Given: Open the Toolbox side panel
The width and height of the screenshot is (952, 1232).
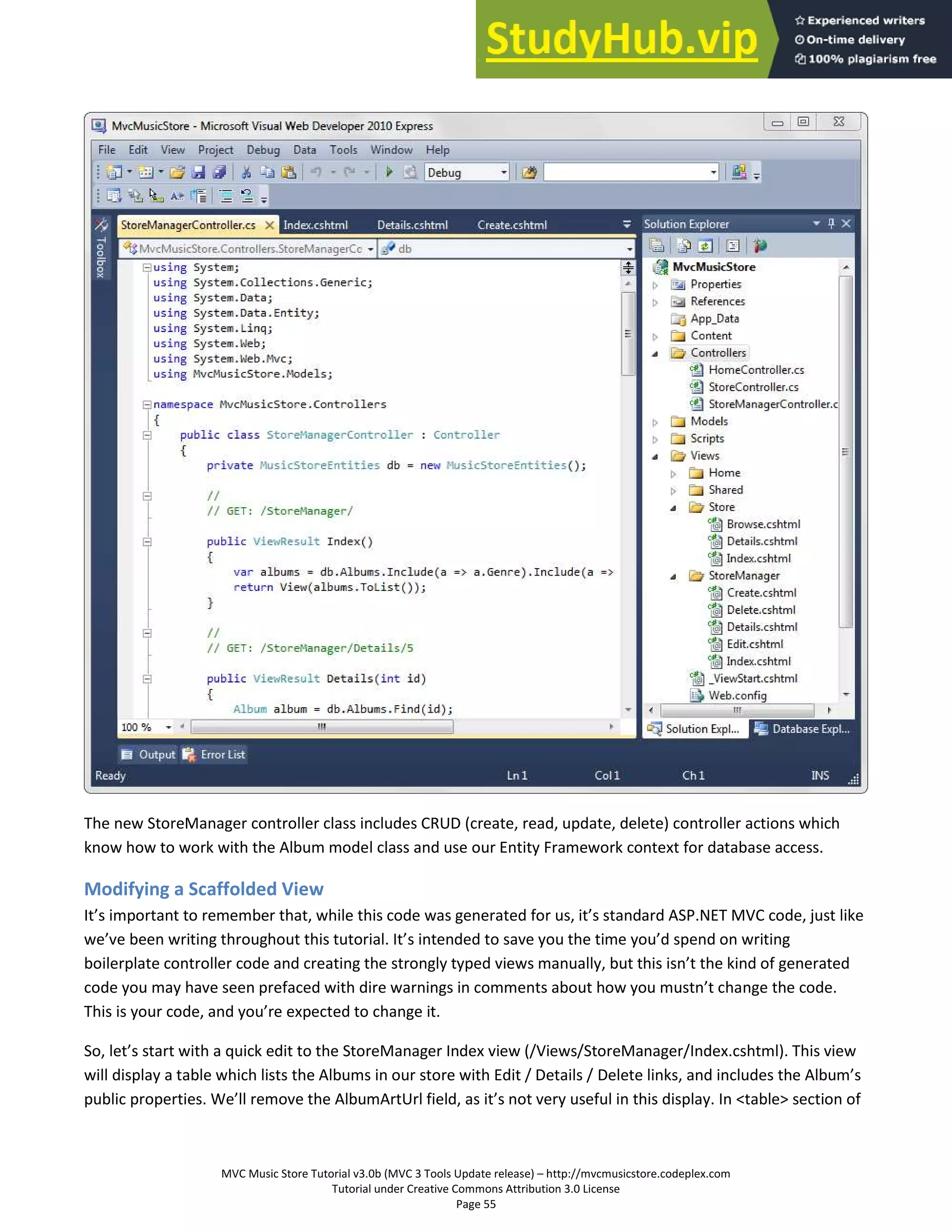Looking at the screenshot, I should click(x=101, y=248).
